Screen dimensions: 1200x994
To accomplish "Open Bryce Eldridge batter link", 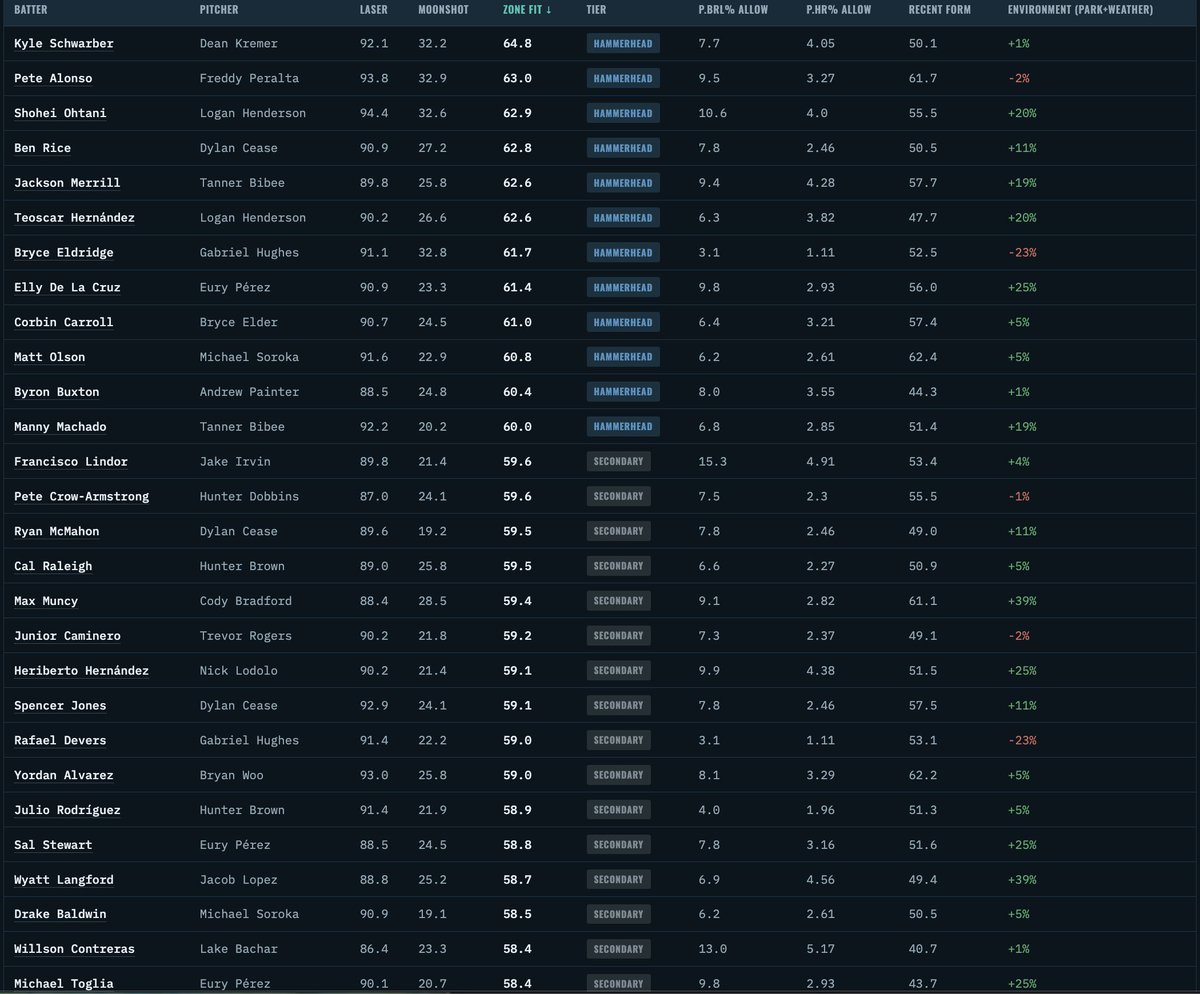I will 63,253.
